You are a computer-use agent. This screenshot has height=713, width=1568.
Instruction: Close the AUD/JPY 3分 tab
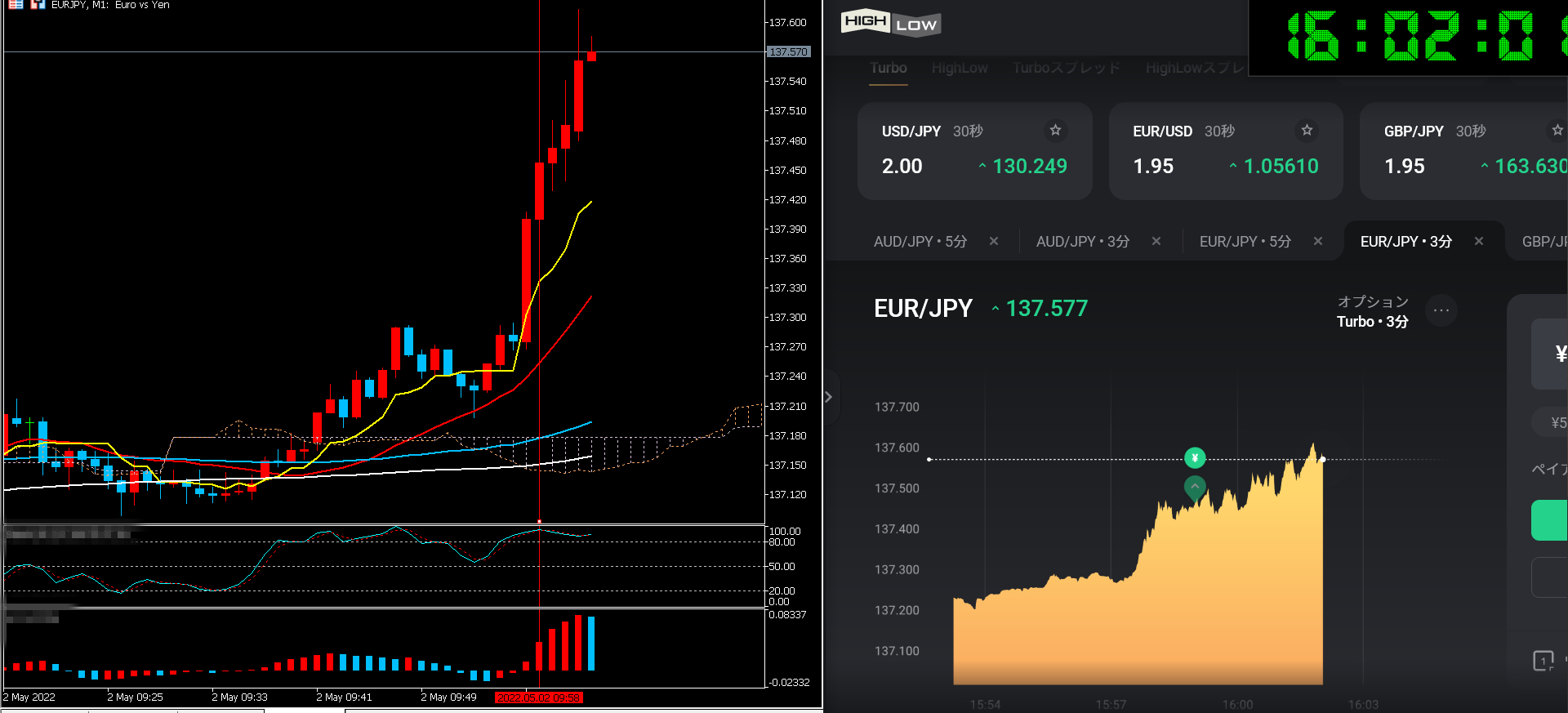pos(1156,242)
